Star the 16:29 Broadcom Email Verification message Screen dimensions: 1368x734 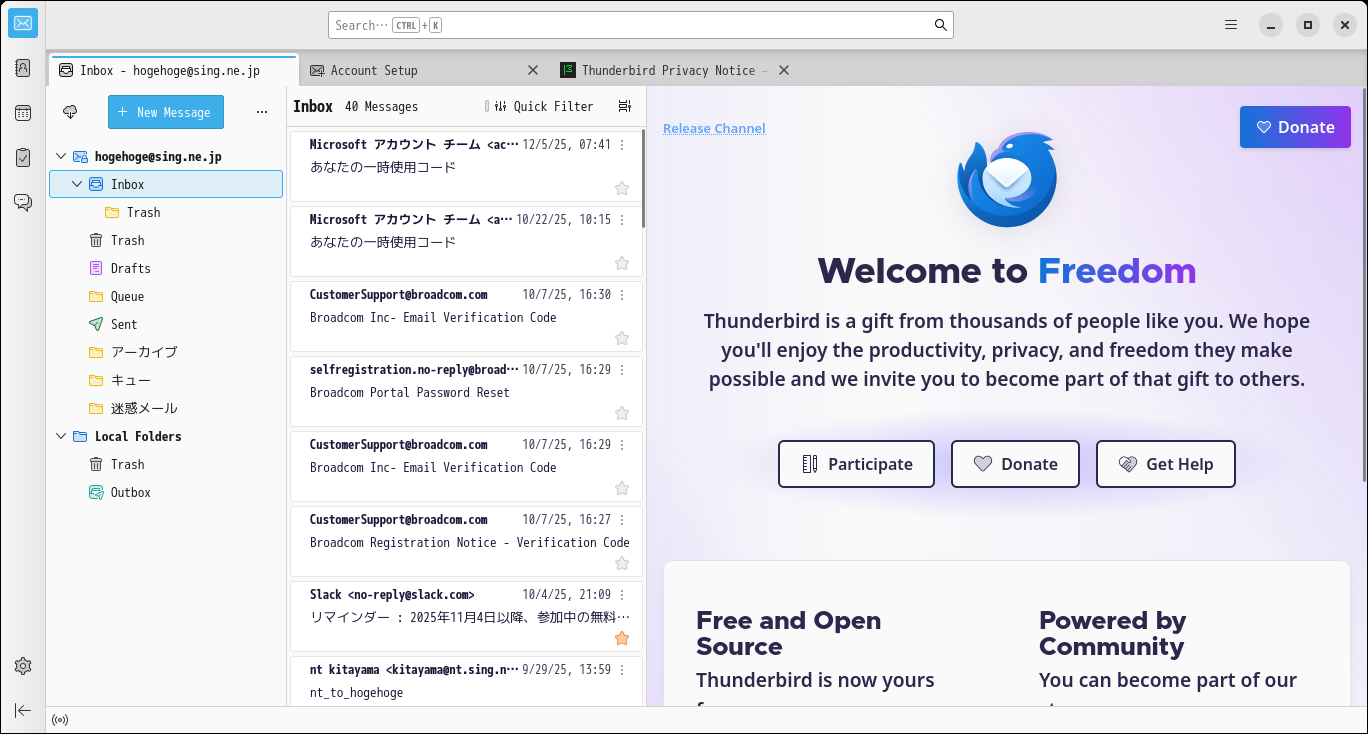tap(622, 488)
